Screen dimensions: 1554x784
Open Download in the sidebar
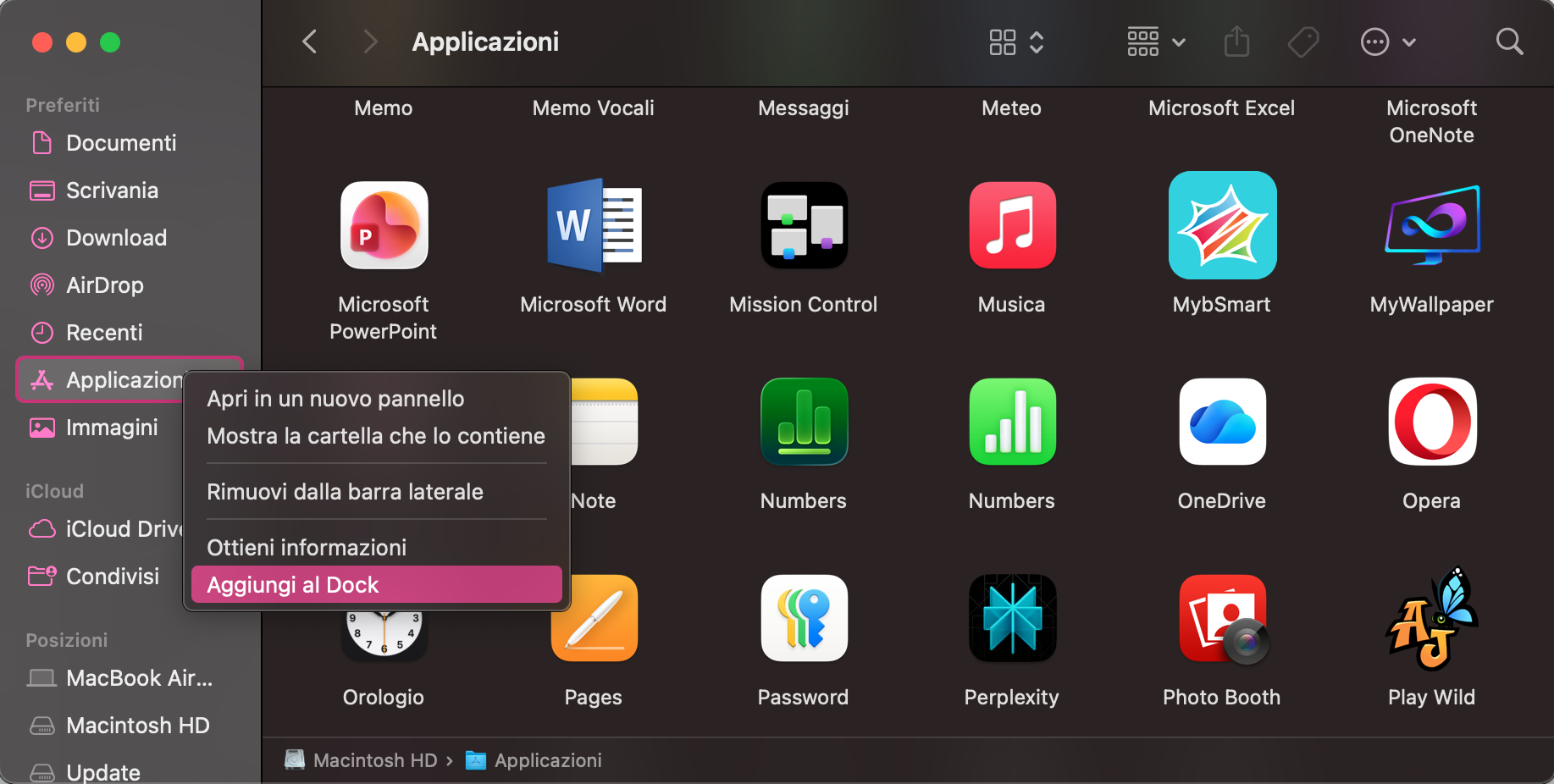click(131, 238)
